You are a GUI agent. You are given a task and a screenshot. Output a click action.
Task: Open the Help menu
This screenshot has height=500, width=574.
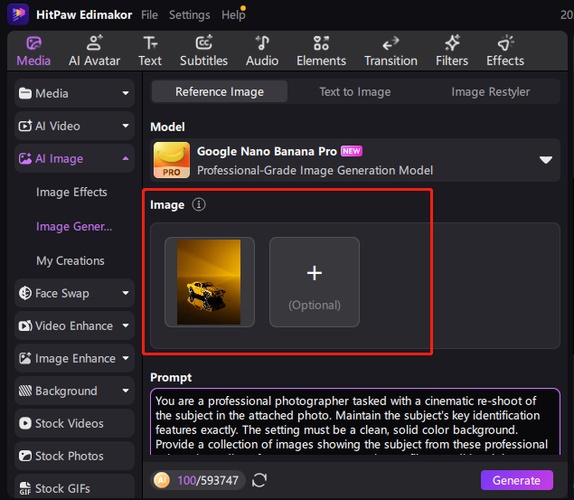233,15
